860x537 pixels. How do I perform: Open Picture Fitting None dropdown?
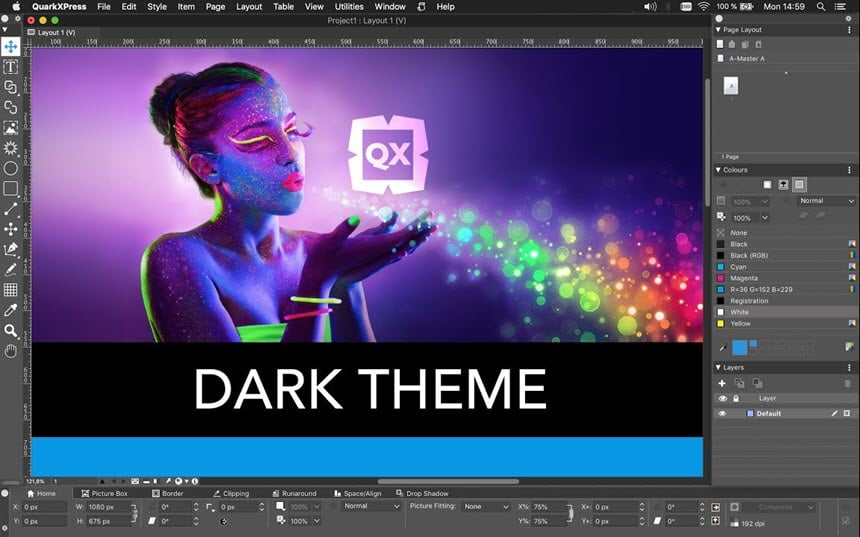(x=486, y=507)
